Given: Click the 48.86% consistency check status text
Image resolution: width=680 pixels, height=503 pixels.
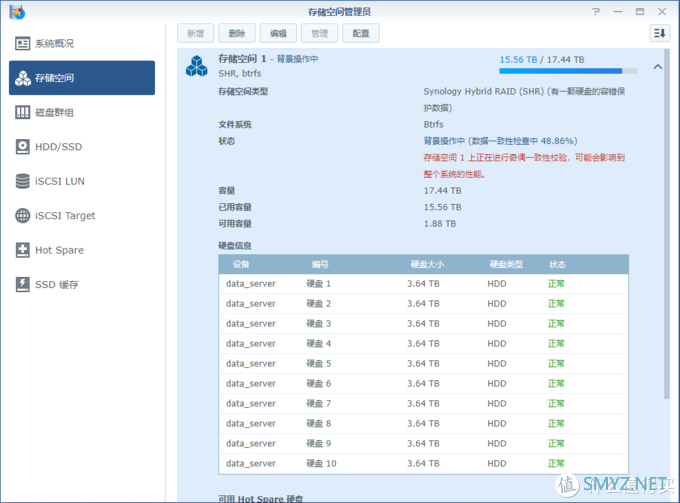Looking at the screenshot, I should tap(500, 141).
